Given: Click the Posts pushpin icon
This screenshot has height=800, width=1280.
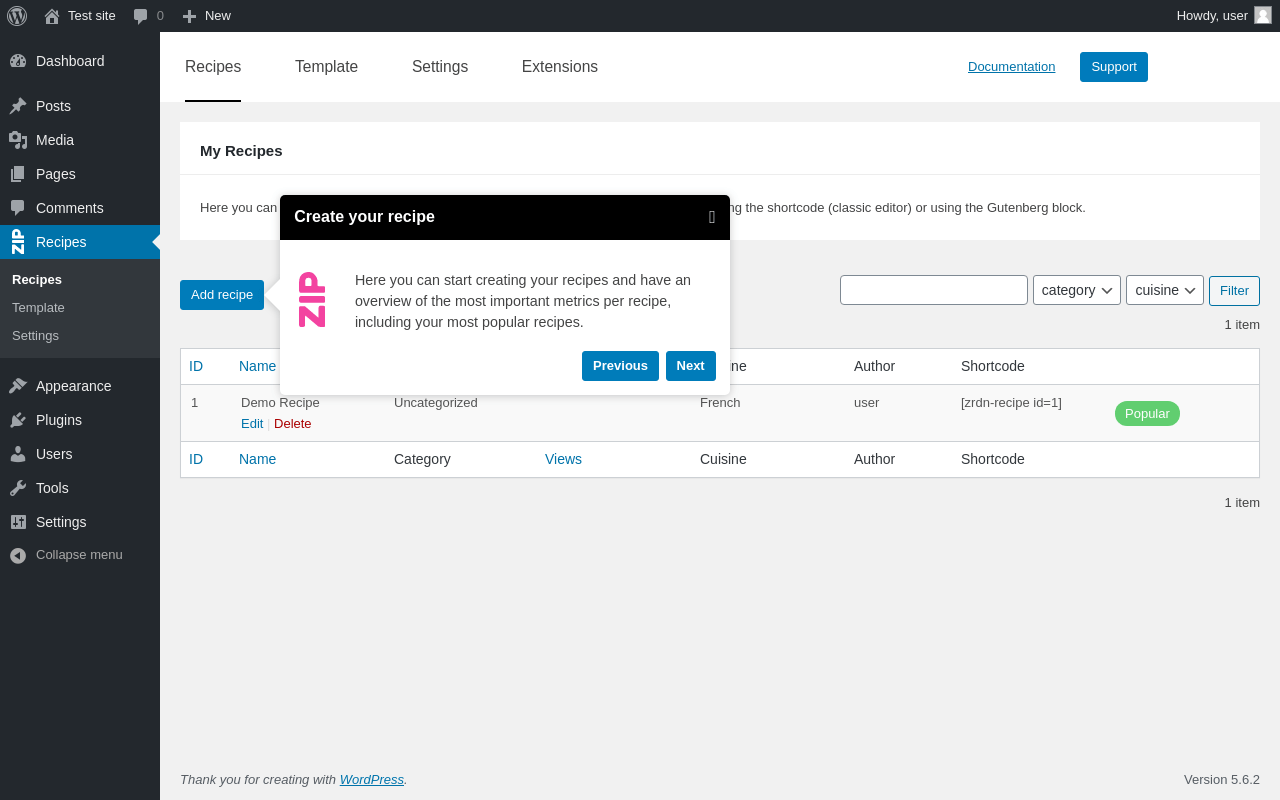Looking at the screenshot, I should (x=18, y=106).
